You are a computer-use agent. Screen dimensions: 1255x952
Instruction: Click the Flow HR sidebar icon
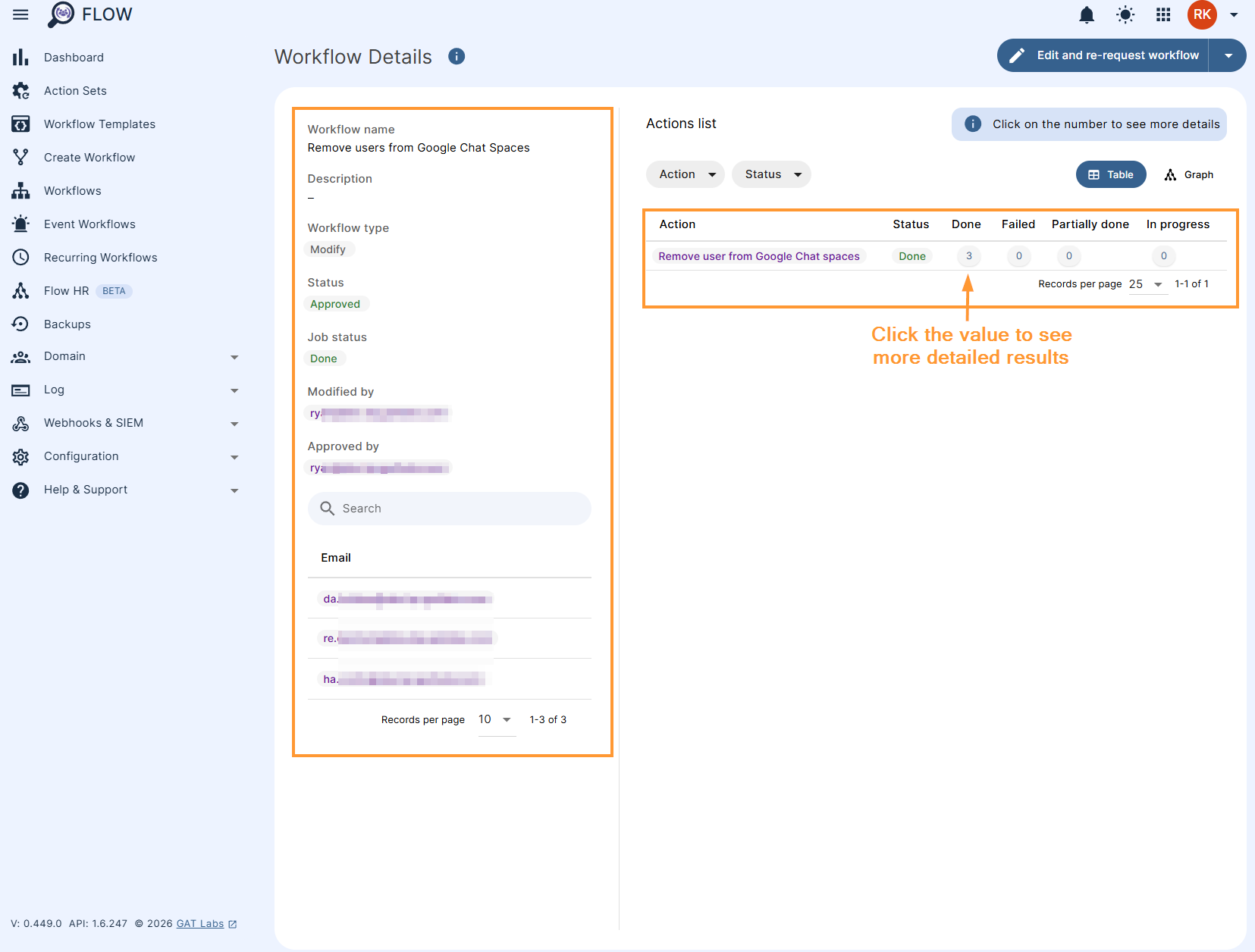pyautogui.click(x=20, y=291)
